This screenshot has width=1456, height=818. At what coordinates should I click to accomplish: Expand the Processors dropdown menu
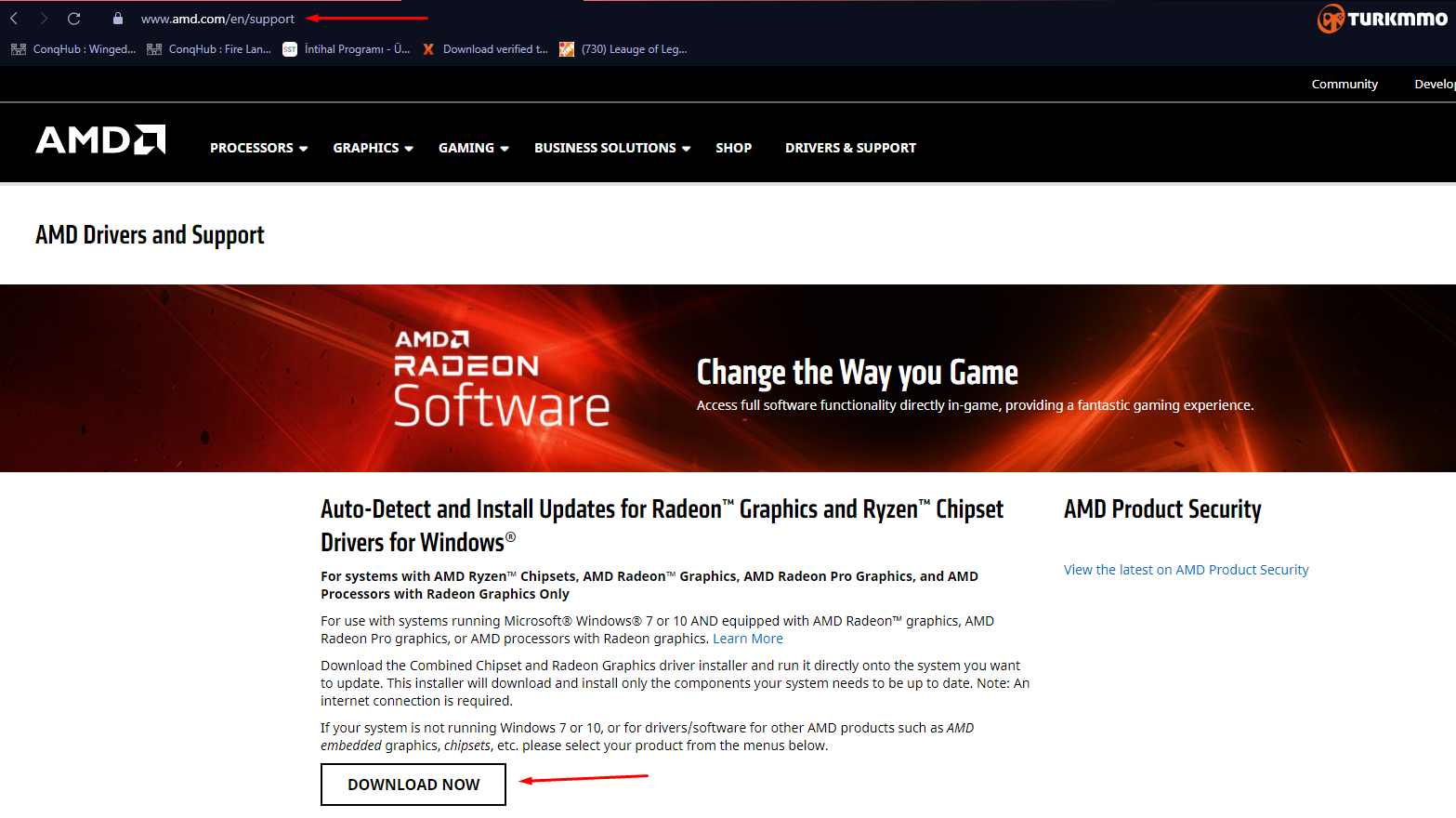coord(258,148)
